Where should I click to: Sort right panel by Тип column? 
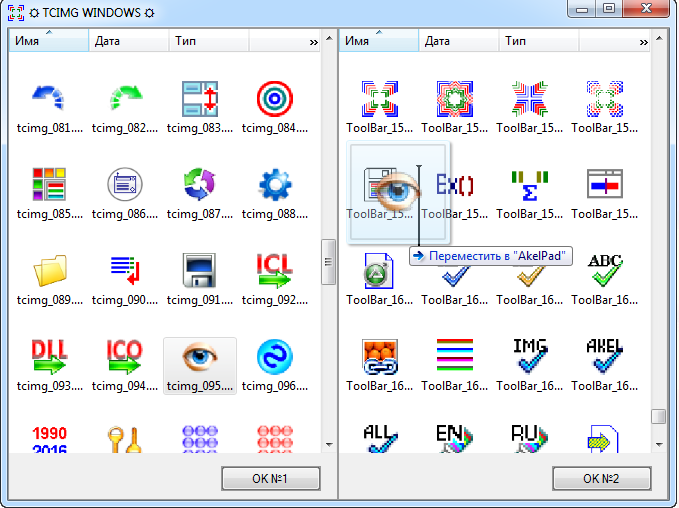539,41
